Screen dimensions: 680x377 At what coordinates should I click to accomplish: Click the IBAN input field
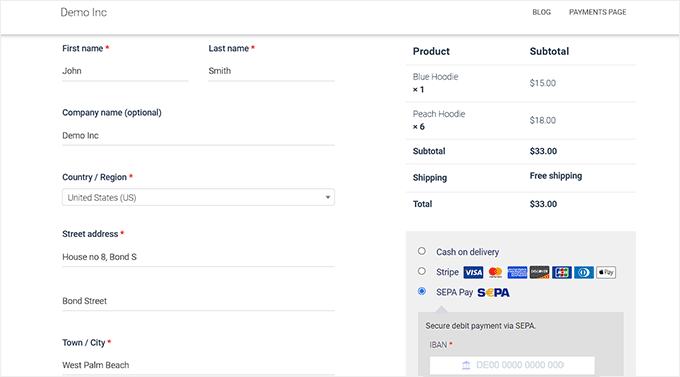click(512, 365)
